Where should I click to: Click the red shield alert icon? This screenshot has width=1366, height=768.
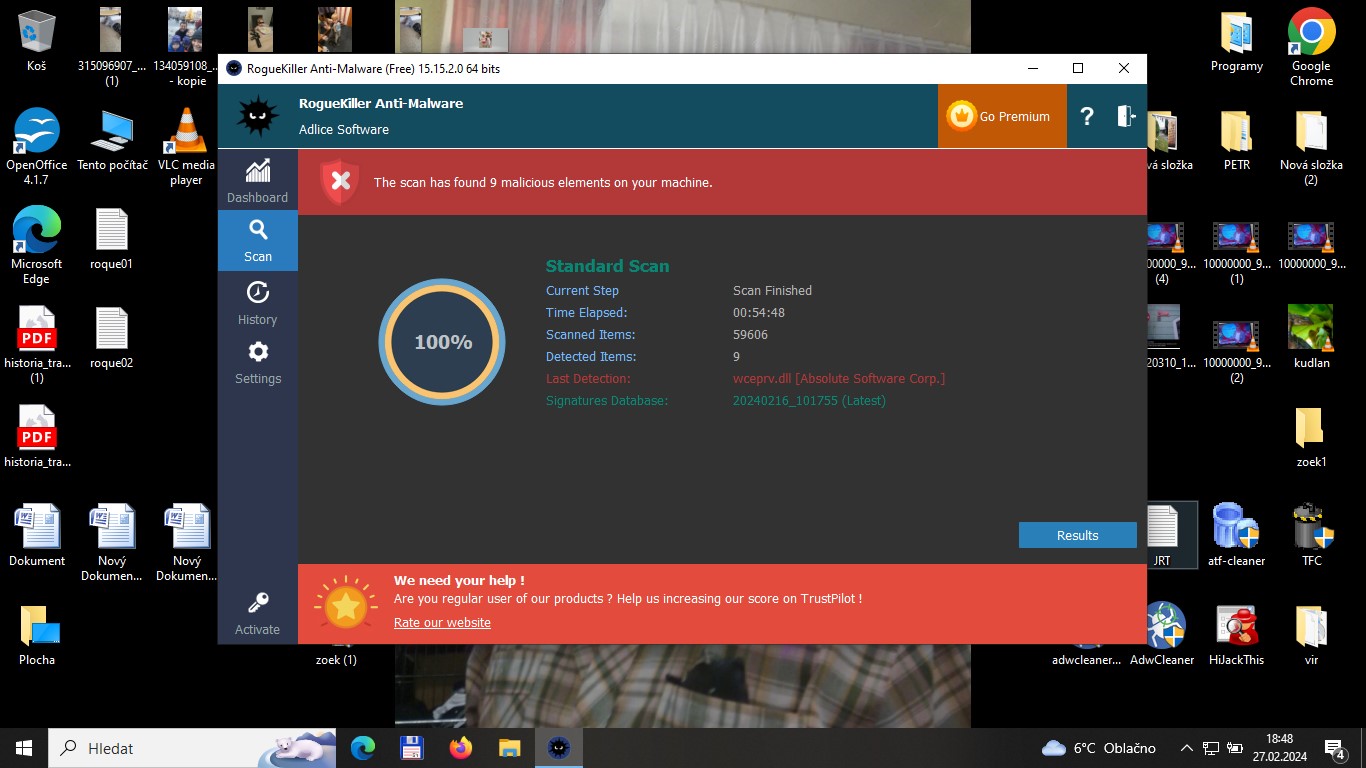(339, 182)
